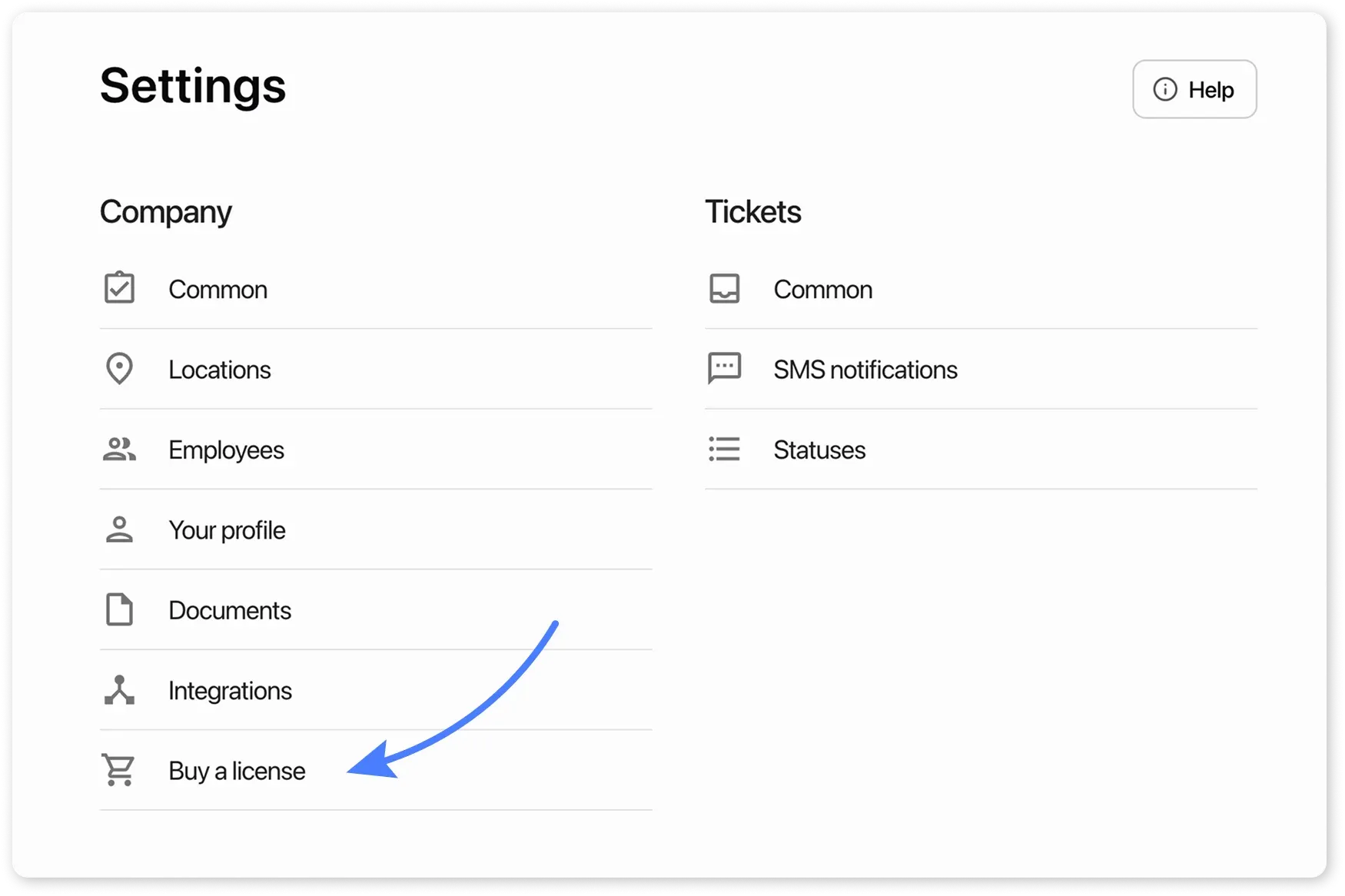This screenshot has width=1345, height=896.
Task: Click the people icon for Employees
Action: [119, 450]
